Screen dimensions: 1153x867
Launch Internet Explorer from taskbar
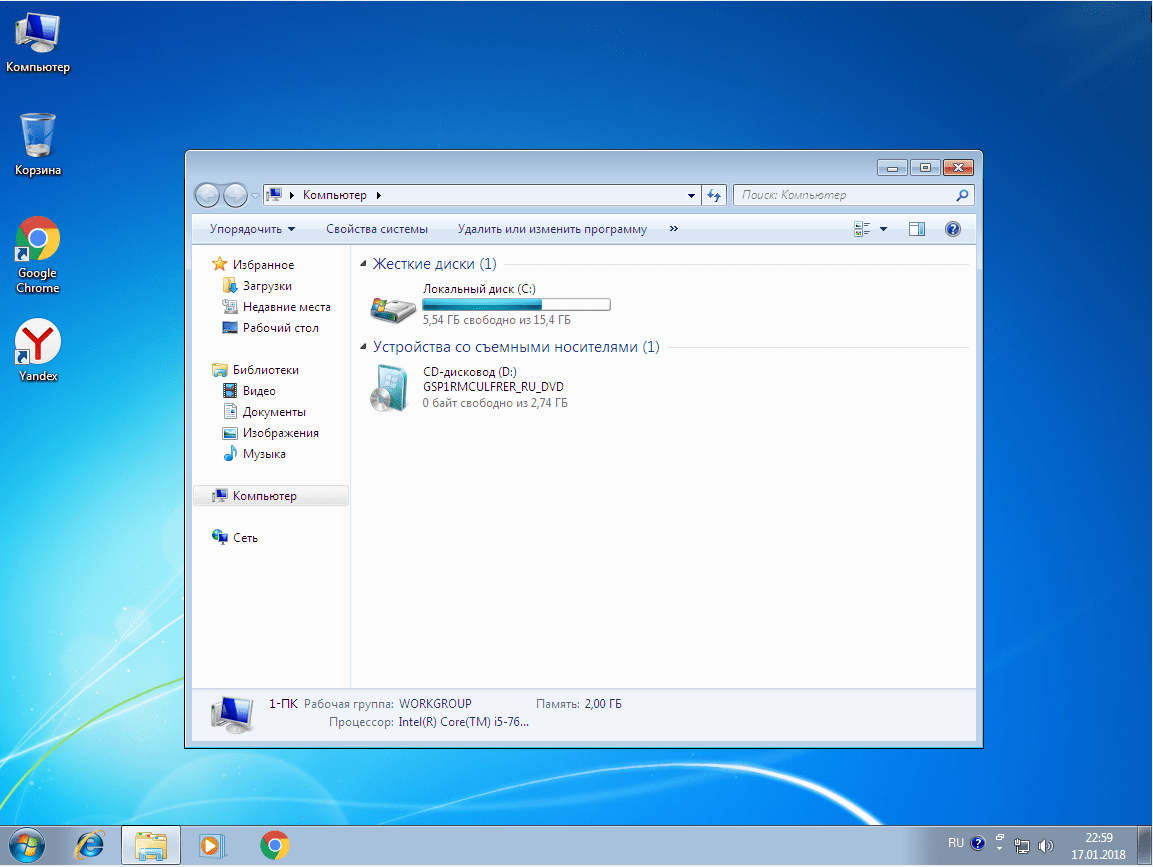[89, 846]
